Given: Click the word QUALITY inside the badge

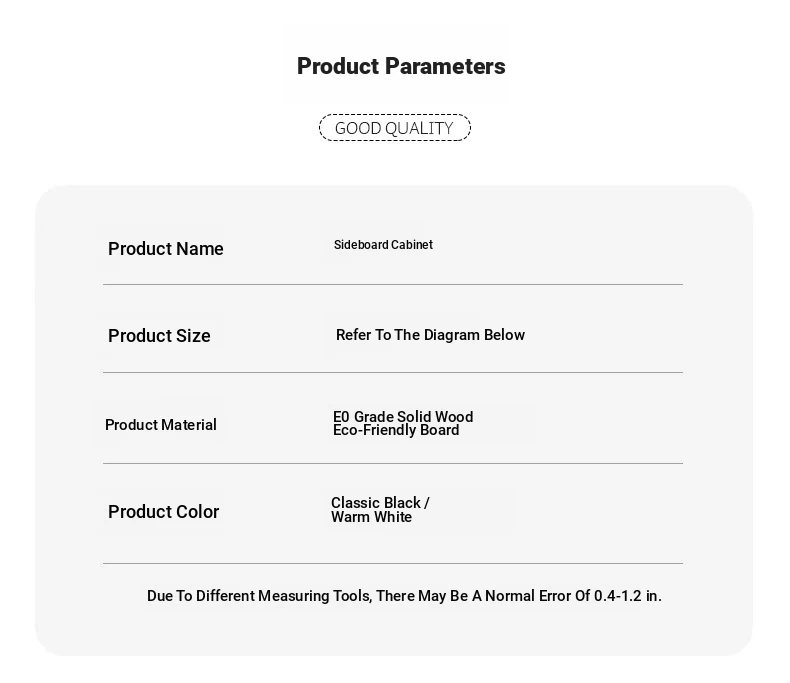Looking at the screenshot, I should pyautogui.click(x=419, y=128).
